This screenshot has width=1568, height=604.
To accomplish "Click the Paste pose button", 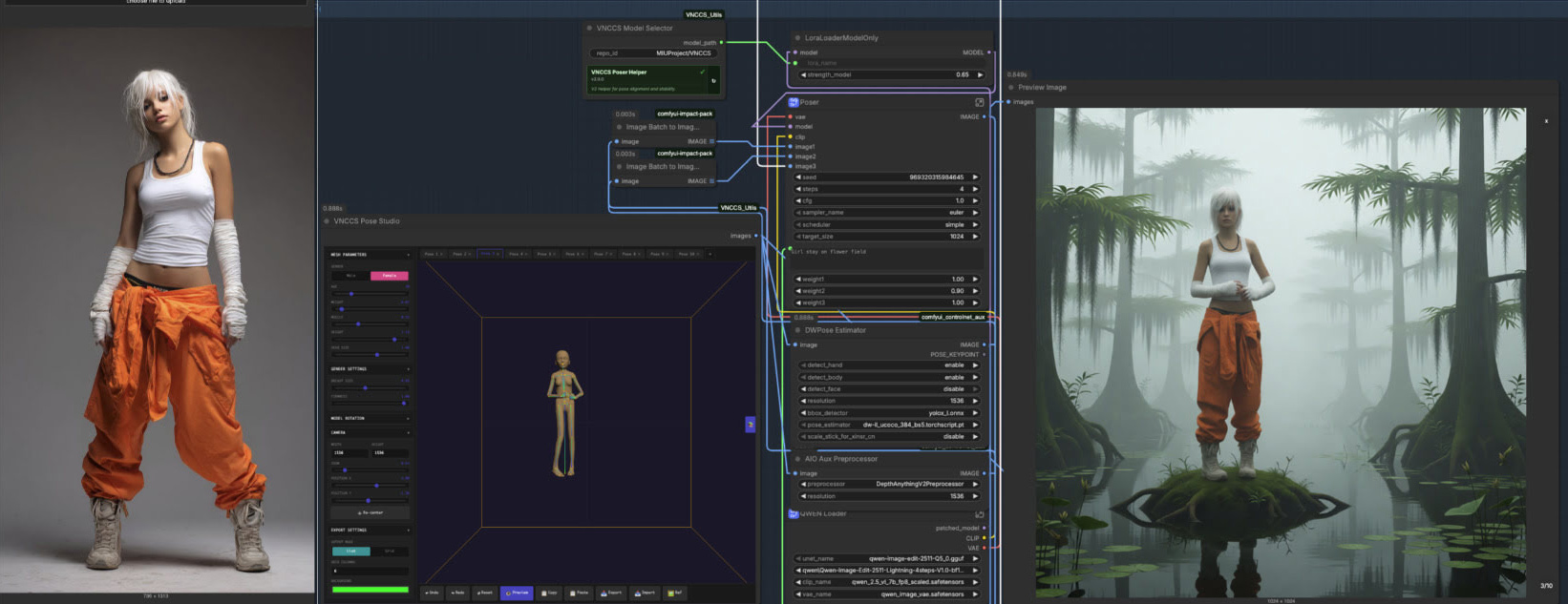I will pos(581,593).
